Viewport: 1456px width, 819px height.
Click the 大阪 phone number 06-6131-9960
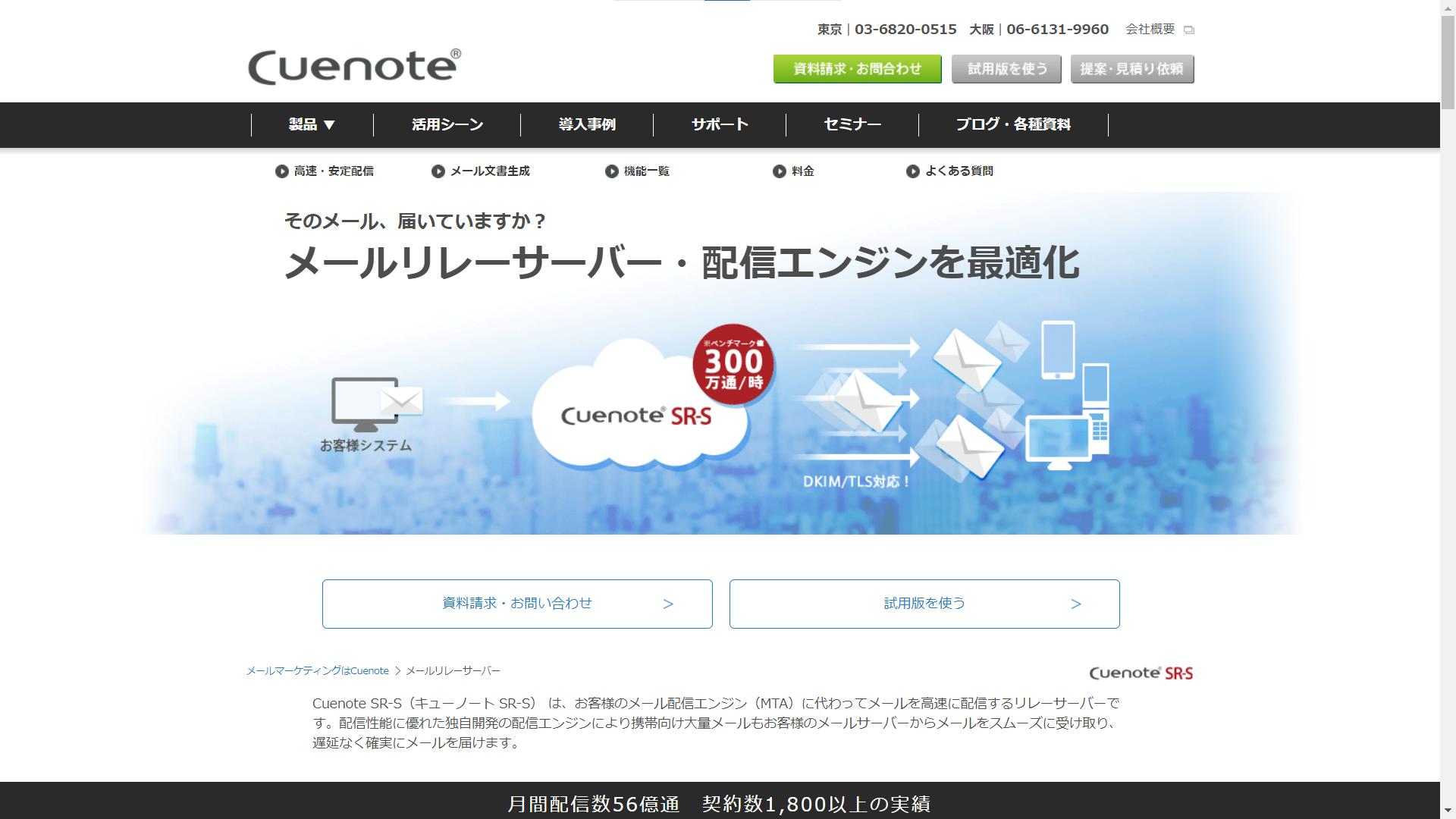[x=1058, y=30]
